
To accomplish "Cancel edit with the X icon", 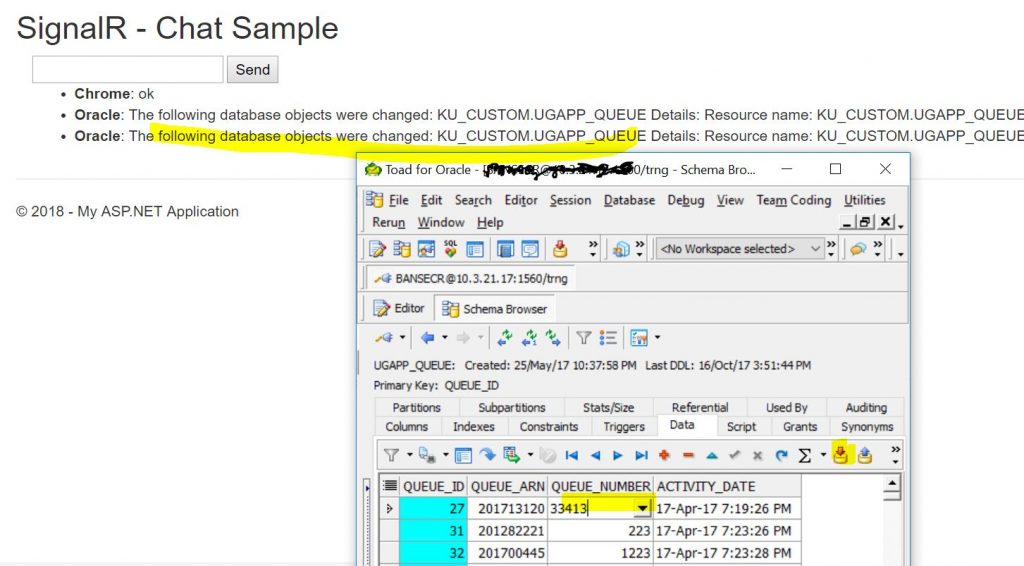I will pyautogui.click(x=758, y=456).
